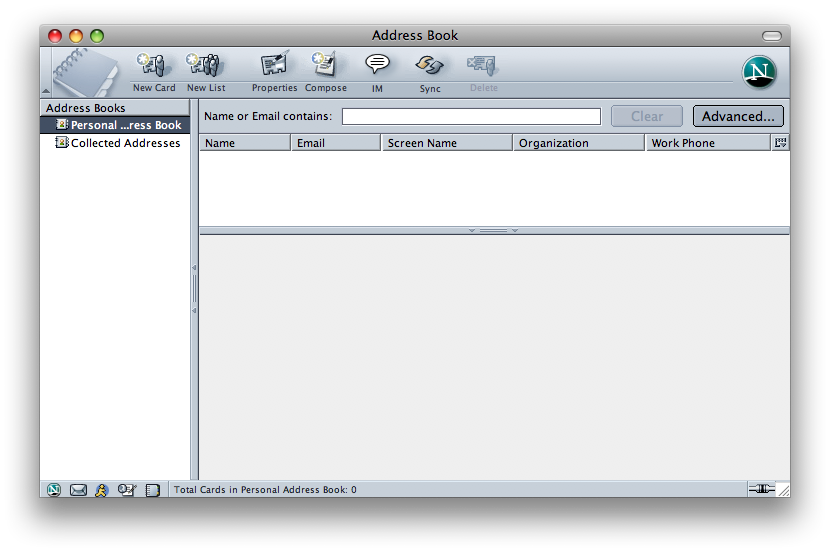The height and width of the screenshot is (552, 830).
Task: Click the Netscape N logo throbber
Action: [760, 72]
